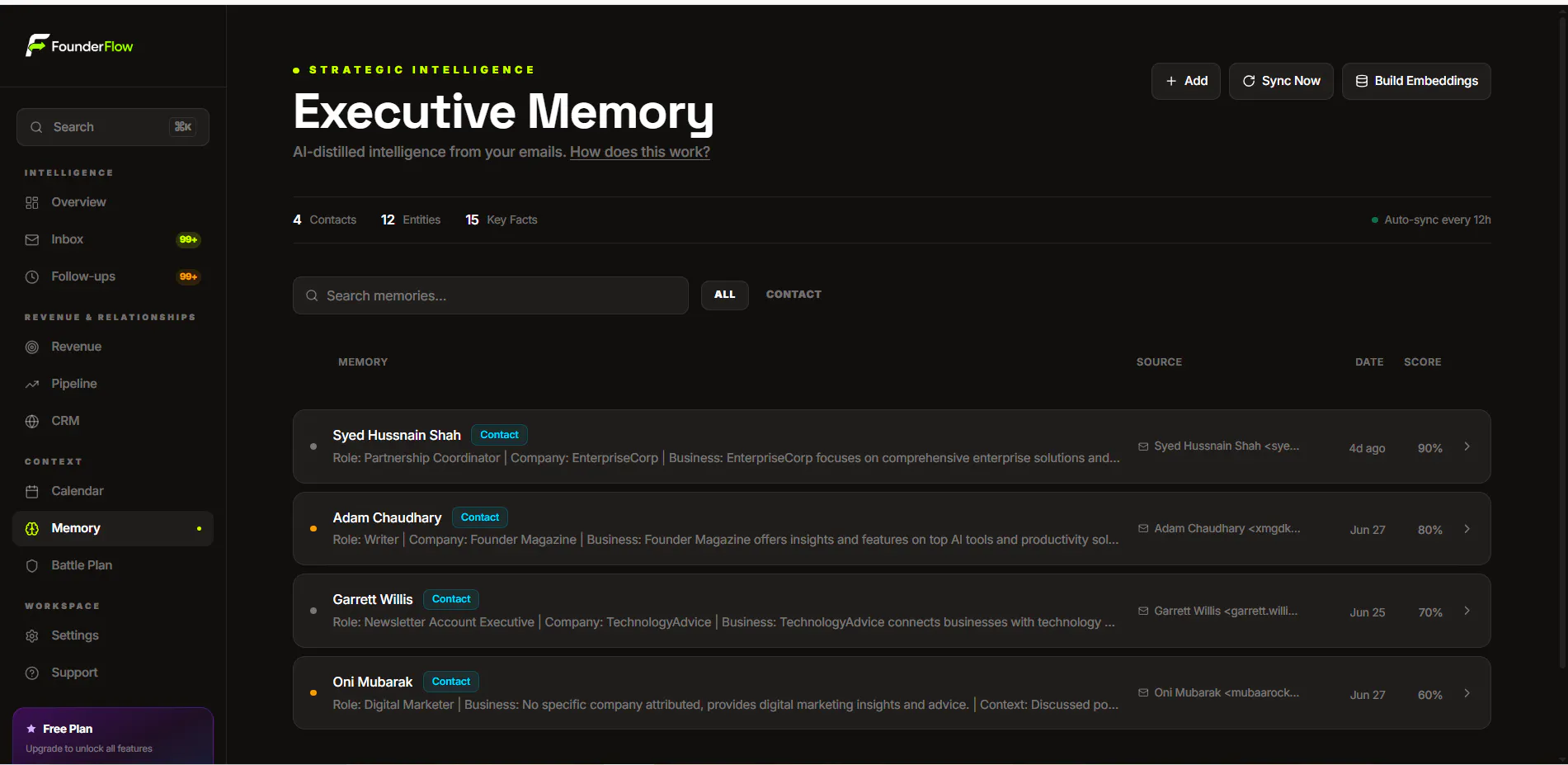Navigate to Revenue section
The height and width of the screenshot is (765, 1568).
(113, 347)
